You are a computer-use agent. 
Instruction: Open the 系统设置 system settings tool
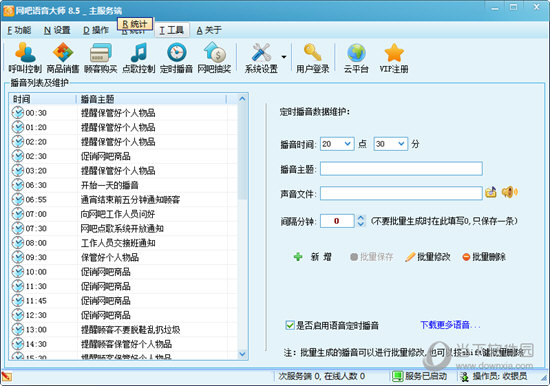pos(261,58)
